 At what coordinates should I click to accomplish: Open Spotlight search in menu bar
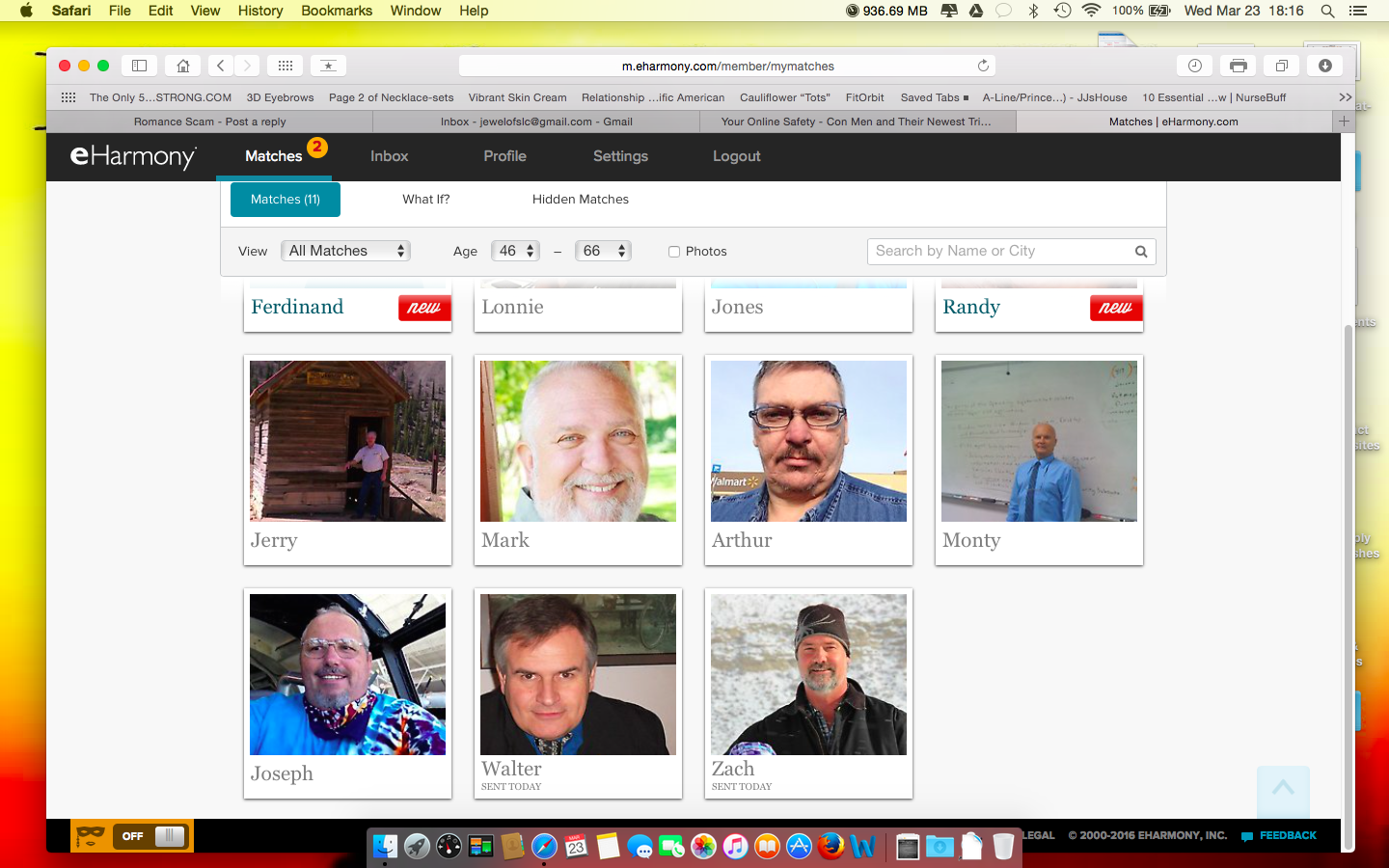point(1327,11)
